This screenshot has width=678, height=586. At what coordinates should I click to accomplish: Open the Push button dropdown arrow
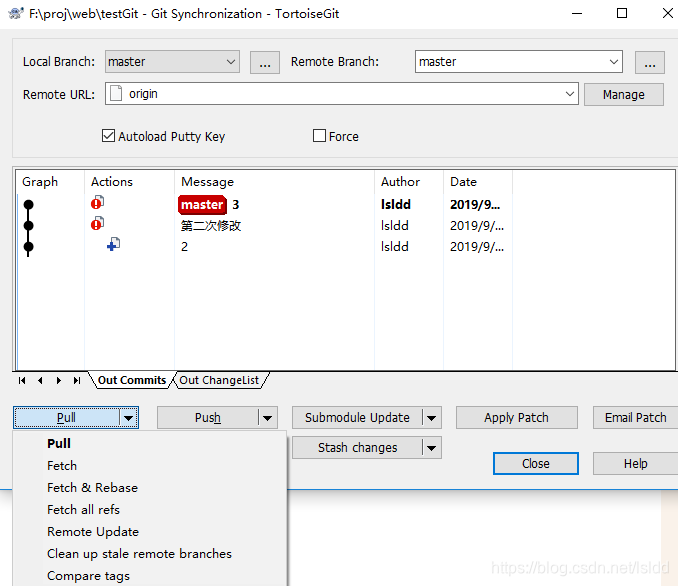pyautogui.click(x=268, y=418)
